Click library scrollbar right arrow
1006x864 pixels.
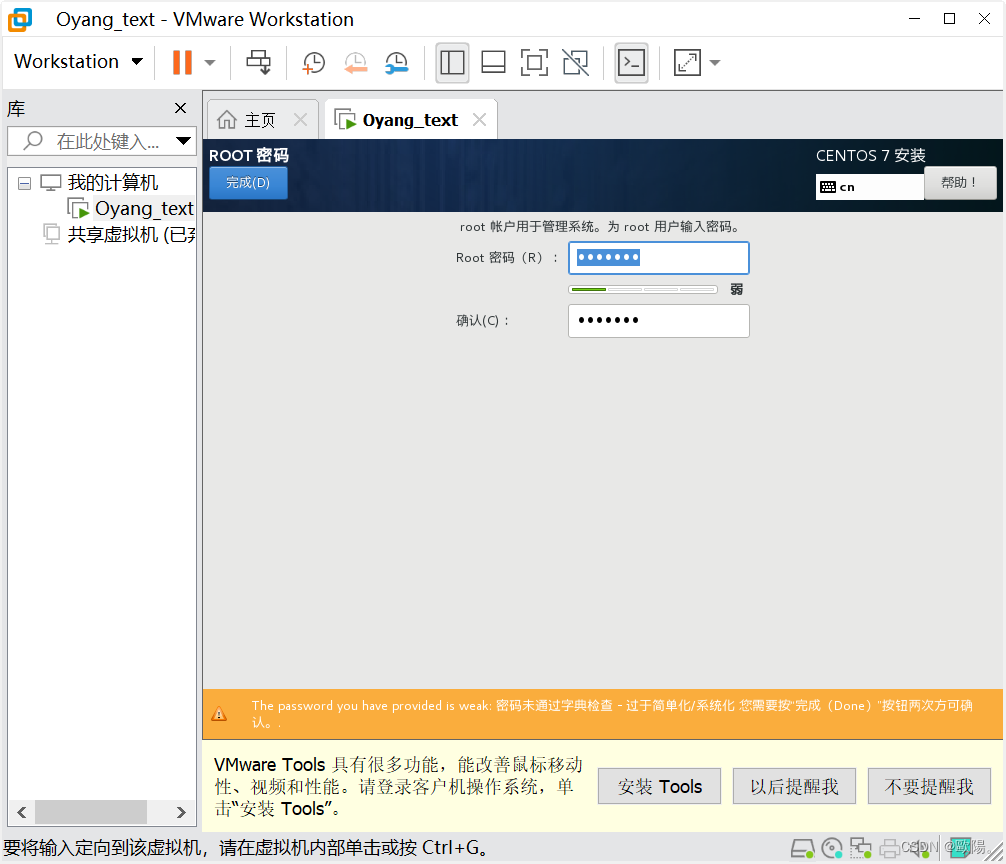[181, 813]
